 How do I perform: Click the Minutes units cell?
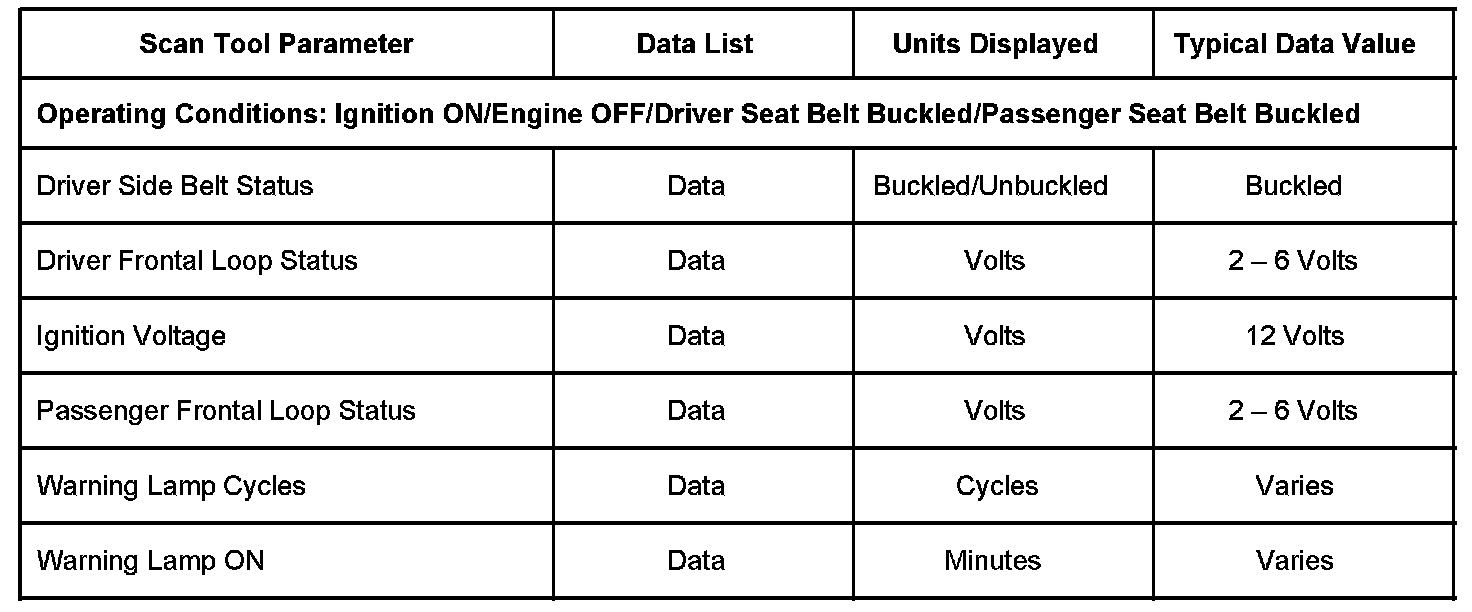[993, 560]
